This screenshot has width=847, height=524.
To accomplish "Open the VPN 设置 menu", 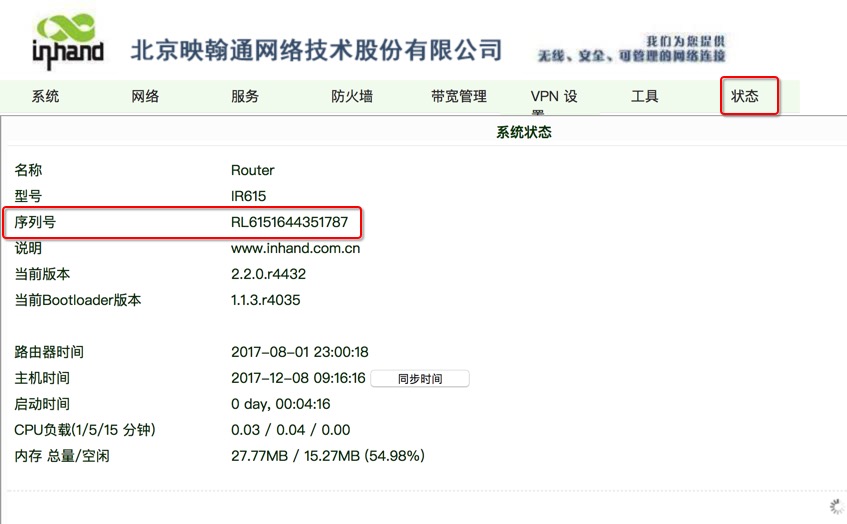I will (x=554, y=98).
